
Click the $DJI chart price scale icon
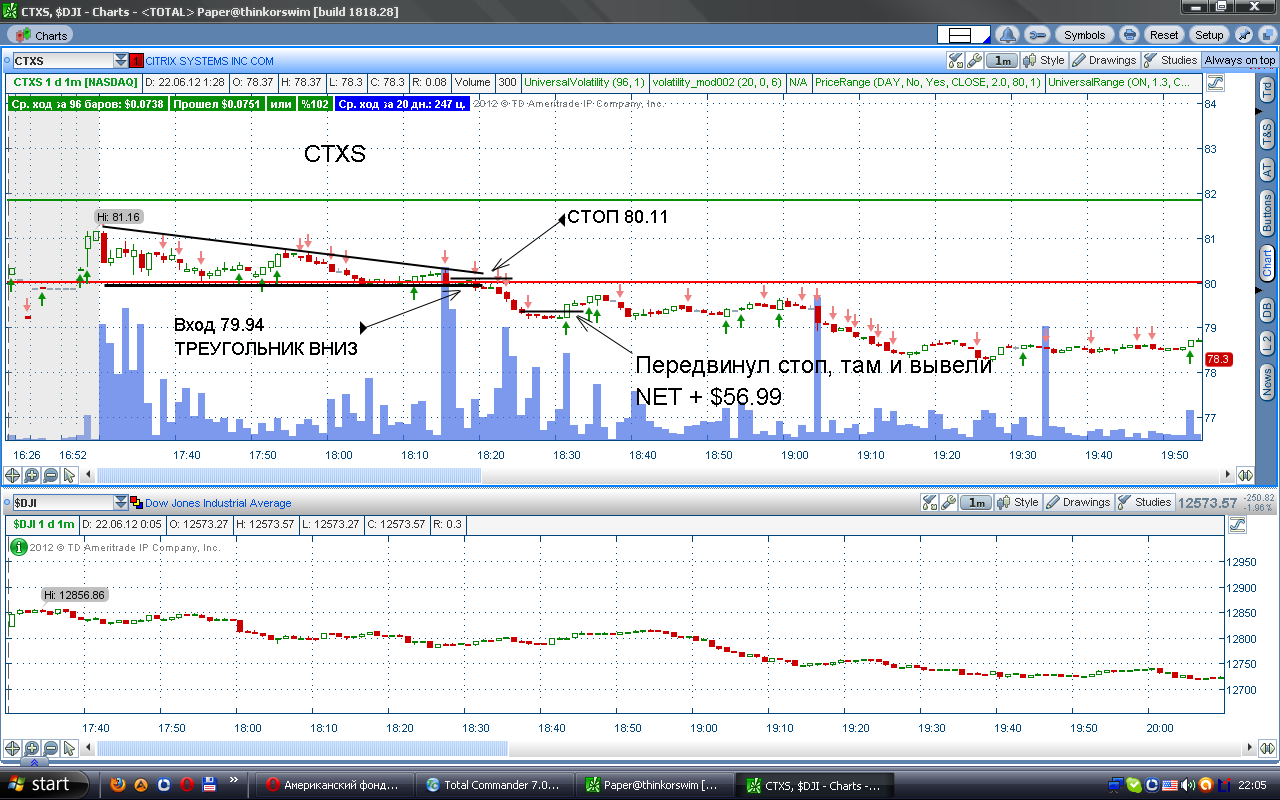(x=1237, y=524)
